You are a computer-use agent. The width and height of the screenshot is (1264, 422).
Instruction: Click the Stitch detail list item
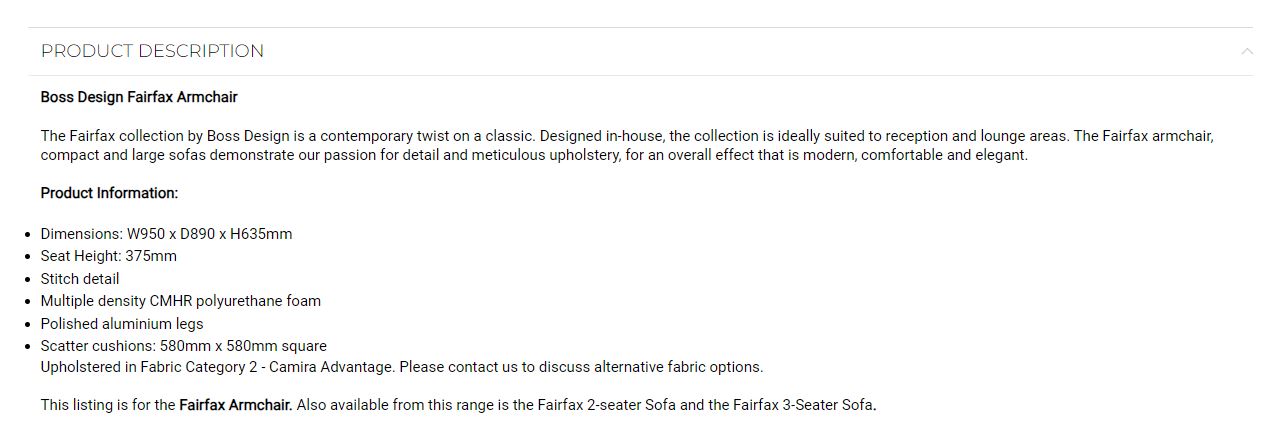(80, 279)
